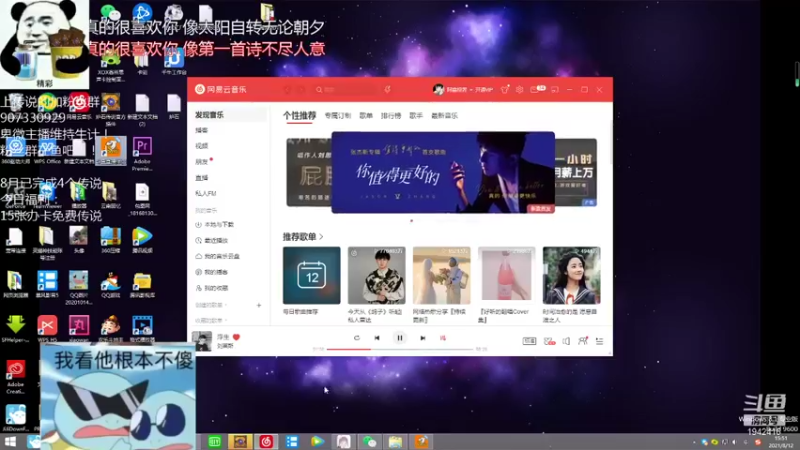Open the volume speaker icon
This screenshot has width=800, height=450.
[x=566, y=341]
